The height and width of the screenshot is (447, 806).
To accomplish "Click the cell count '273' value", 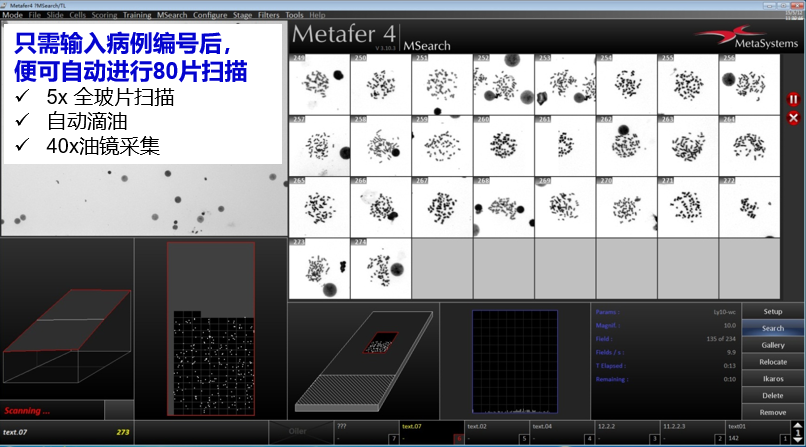I will (123, 432).
